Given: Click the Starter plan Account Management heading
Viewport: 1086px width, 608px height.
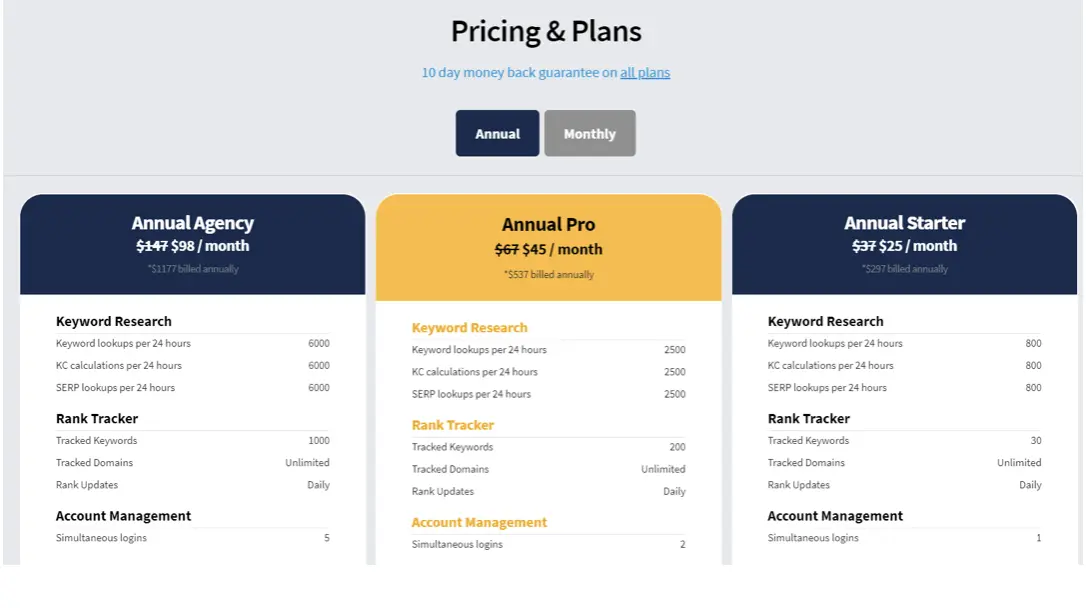Looking at the screenshot, I should [835, 516].
